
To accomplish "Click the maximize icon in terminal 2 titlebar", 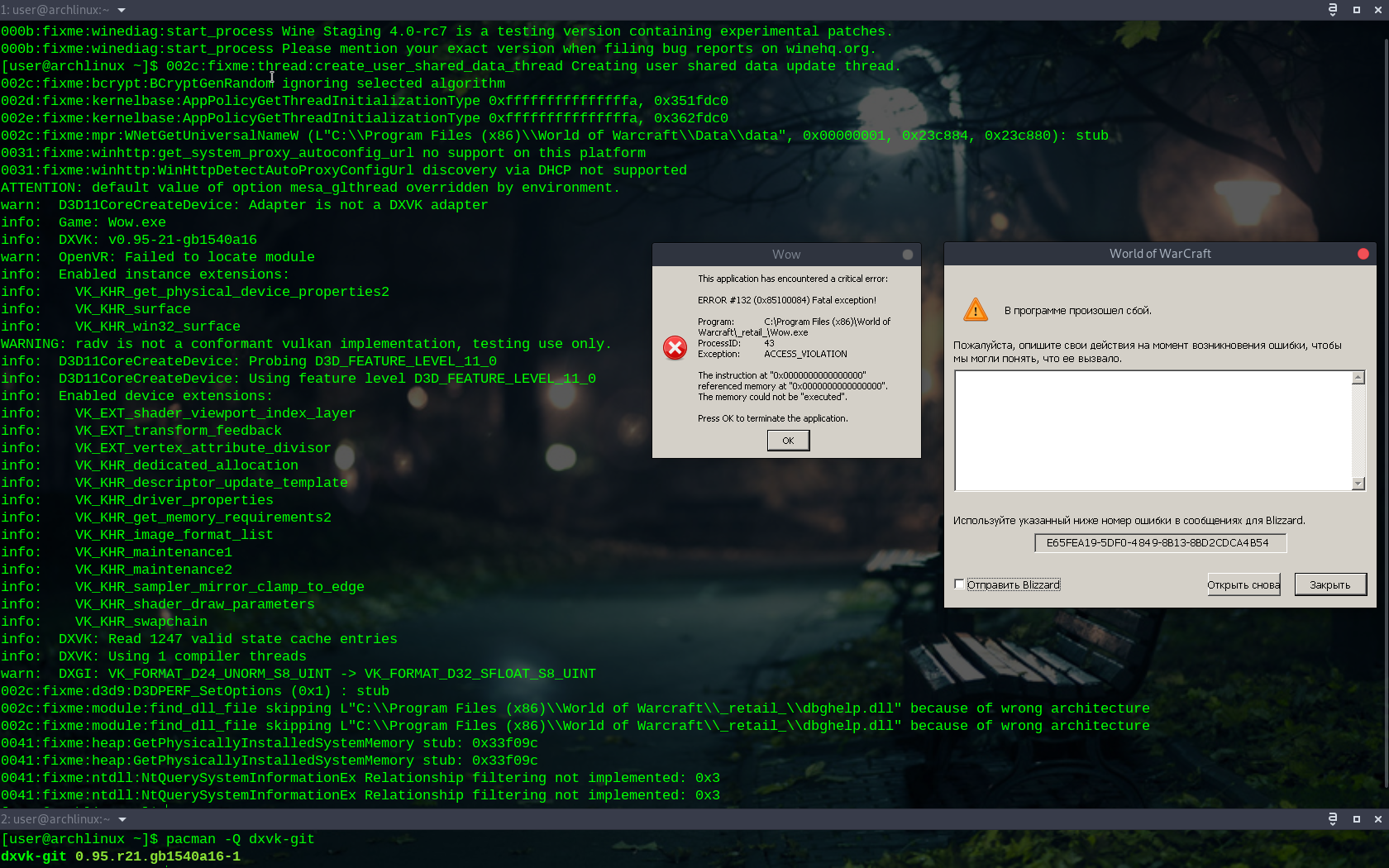I will tap(1357, 819).
